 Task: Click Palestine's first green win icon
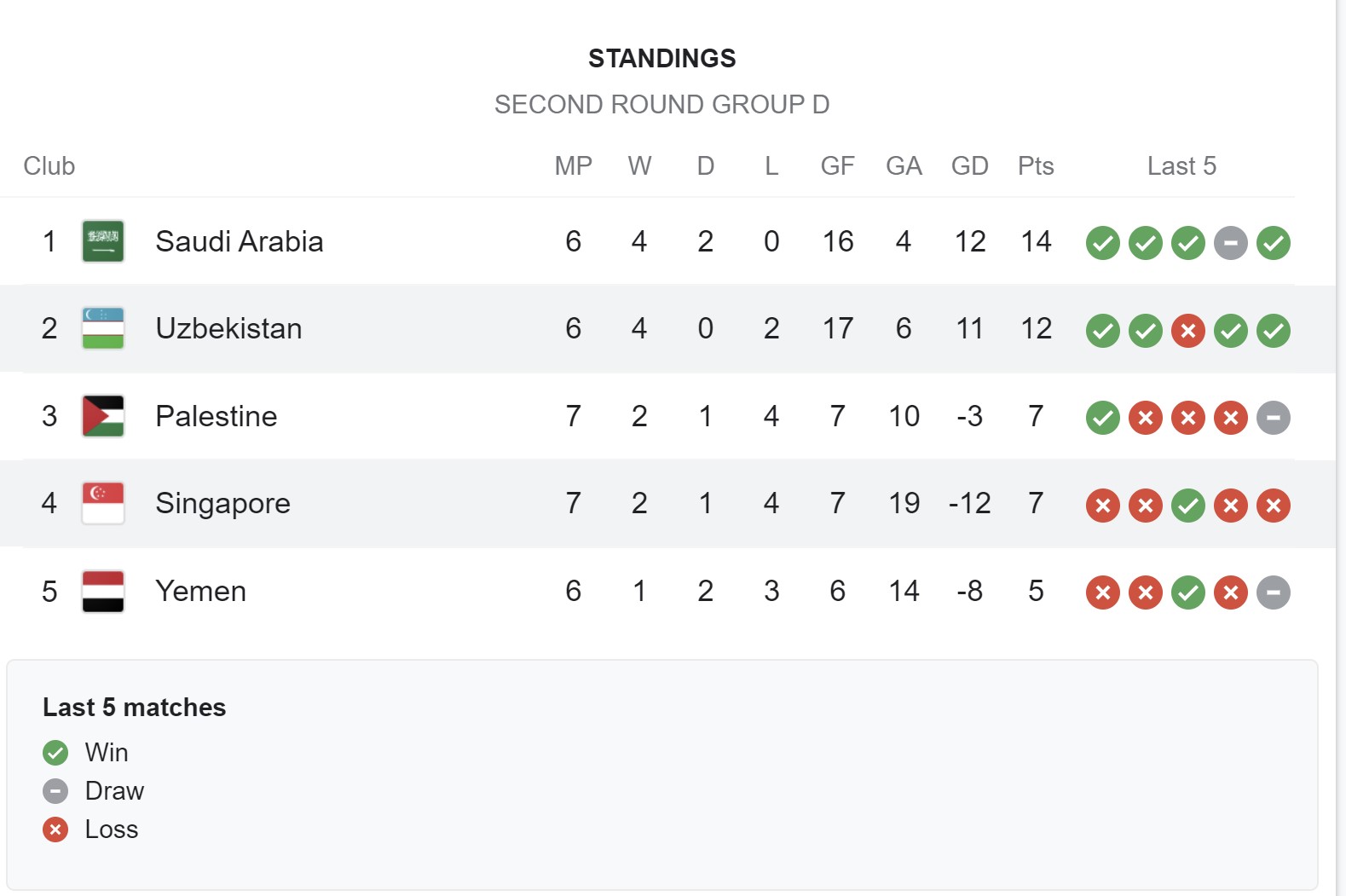[1102, 418]
